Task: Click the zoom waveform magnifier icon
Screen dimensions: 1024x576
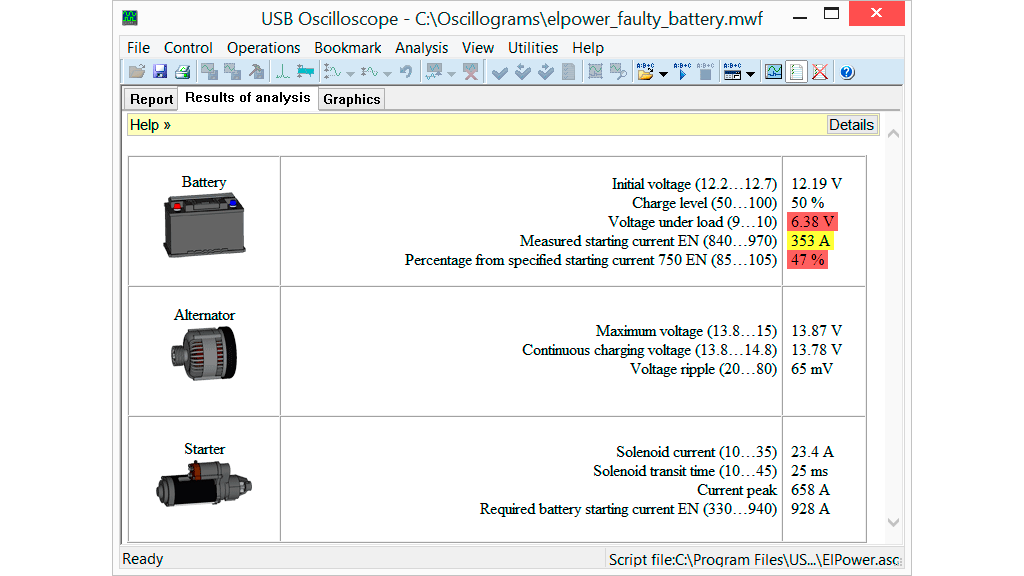Action: coord(618,72)
